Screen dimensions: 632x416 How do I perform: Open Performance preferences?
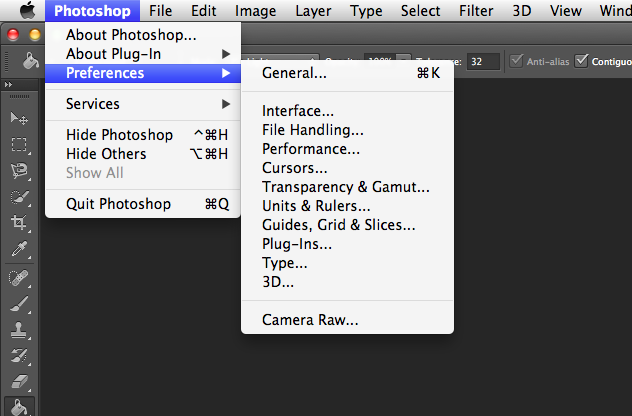coord(347,149)
